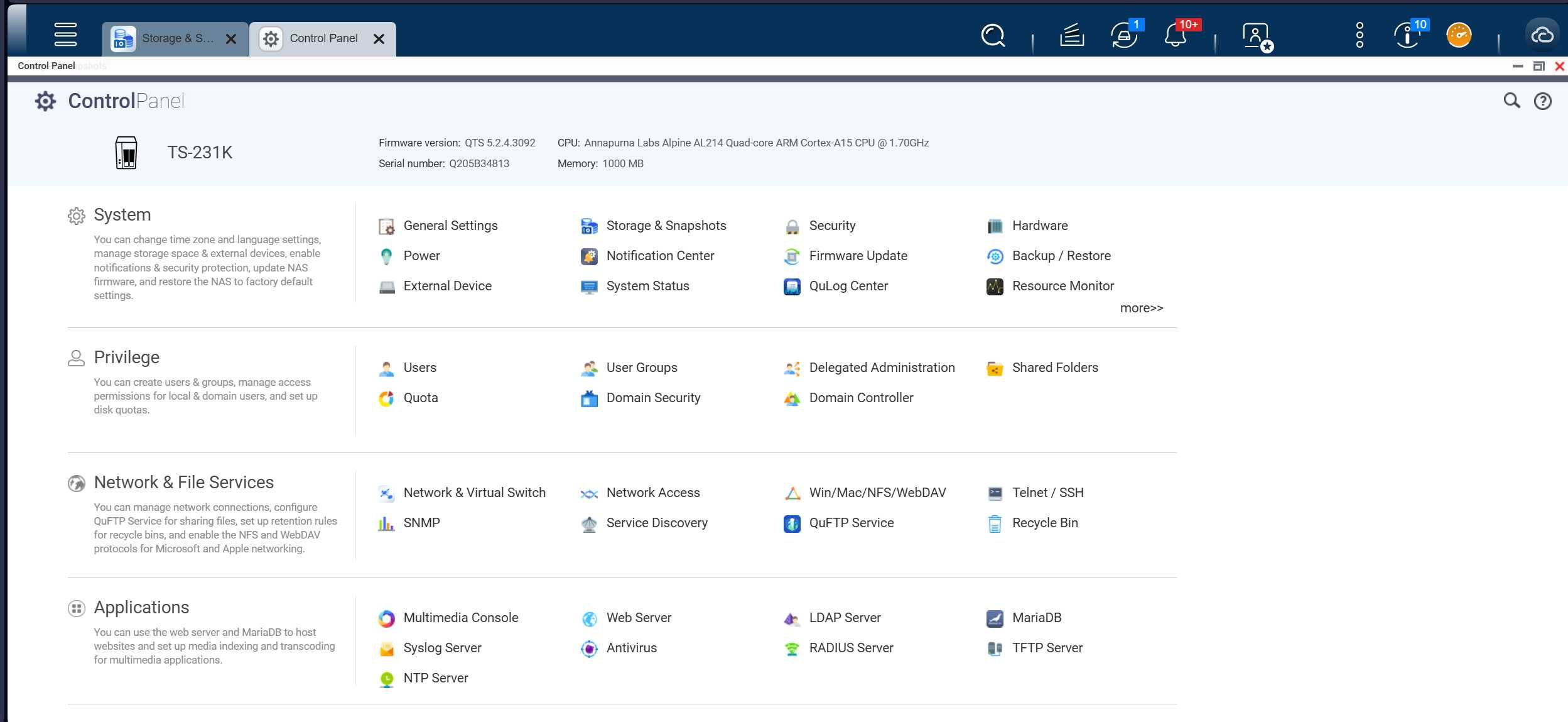Open the System category heading
Screen dimensions: 1568x722
(x=122, y=215)
